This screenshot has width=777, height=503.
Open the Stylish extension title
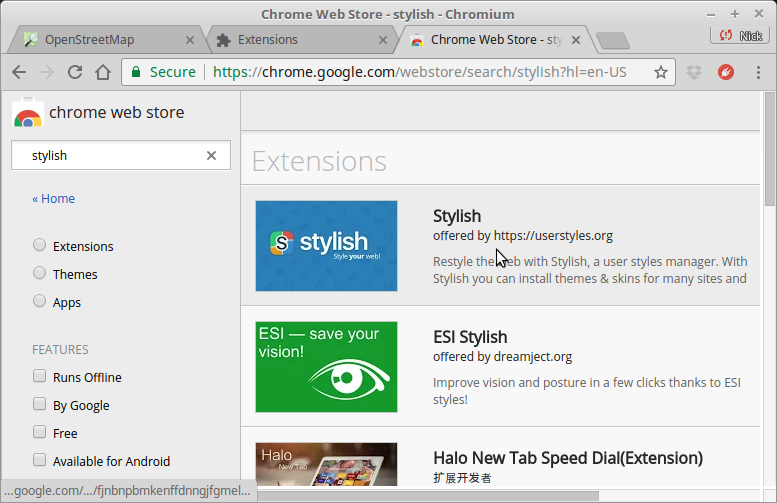pyautogui.click(x=457, y=216)
